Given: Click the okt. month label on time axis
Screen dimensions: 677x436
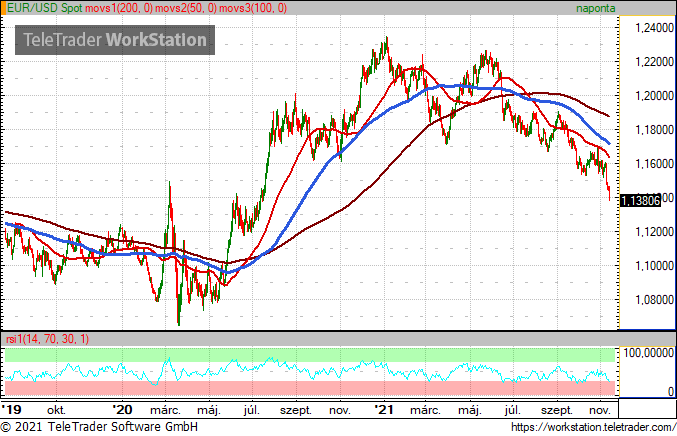Looking at the screenshot, I should (57, 410).
